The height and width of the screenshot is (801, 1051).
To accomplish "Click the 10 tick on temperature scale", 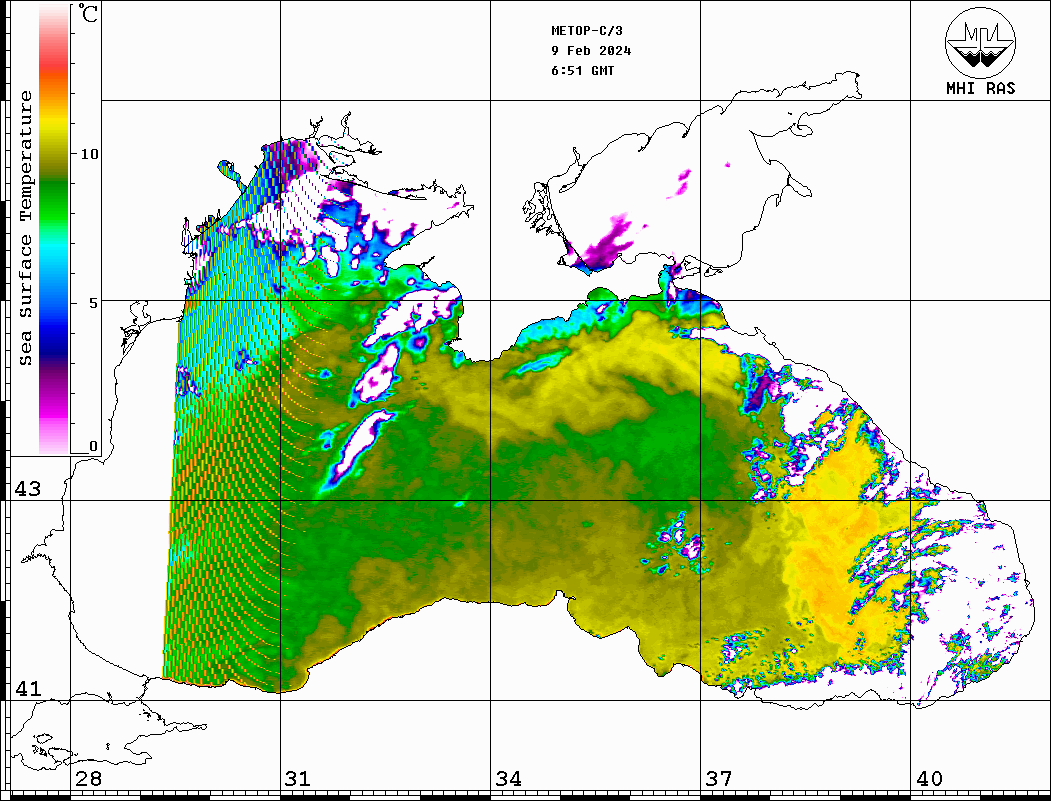I will click(x=89, y=154).
